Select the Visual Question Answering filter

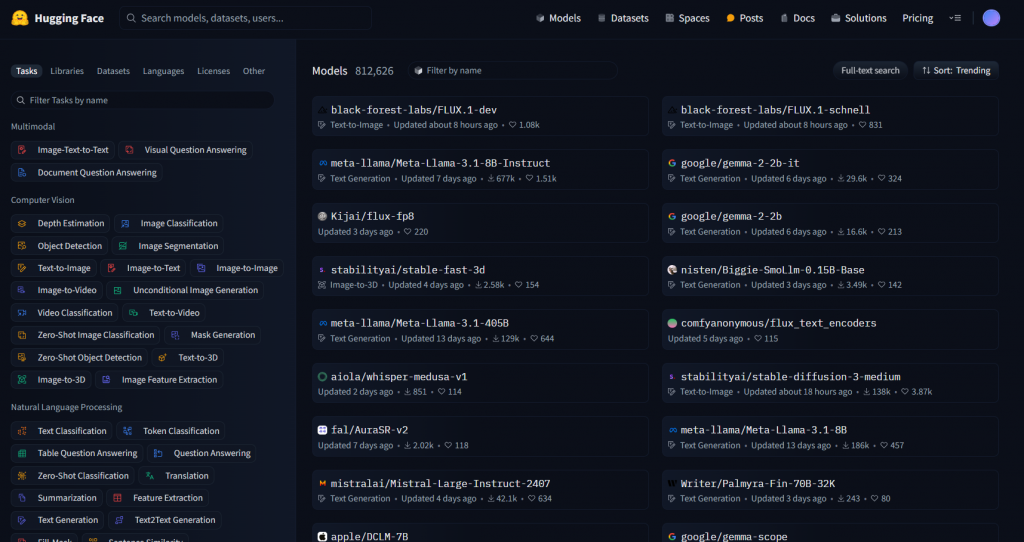click(185, 150)
